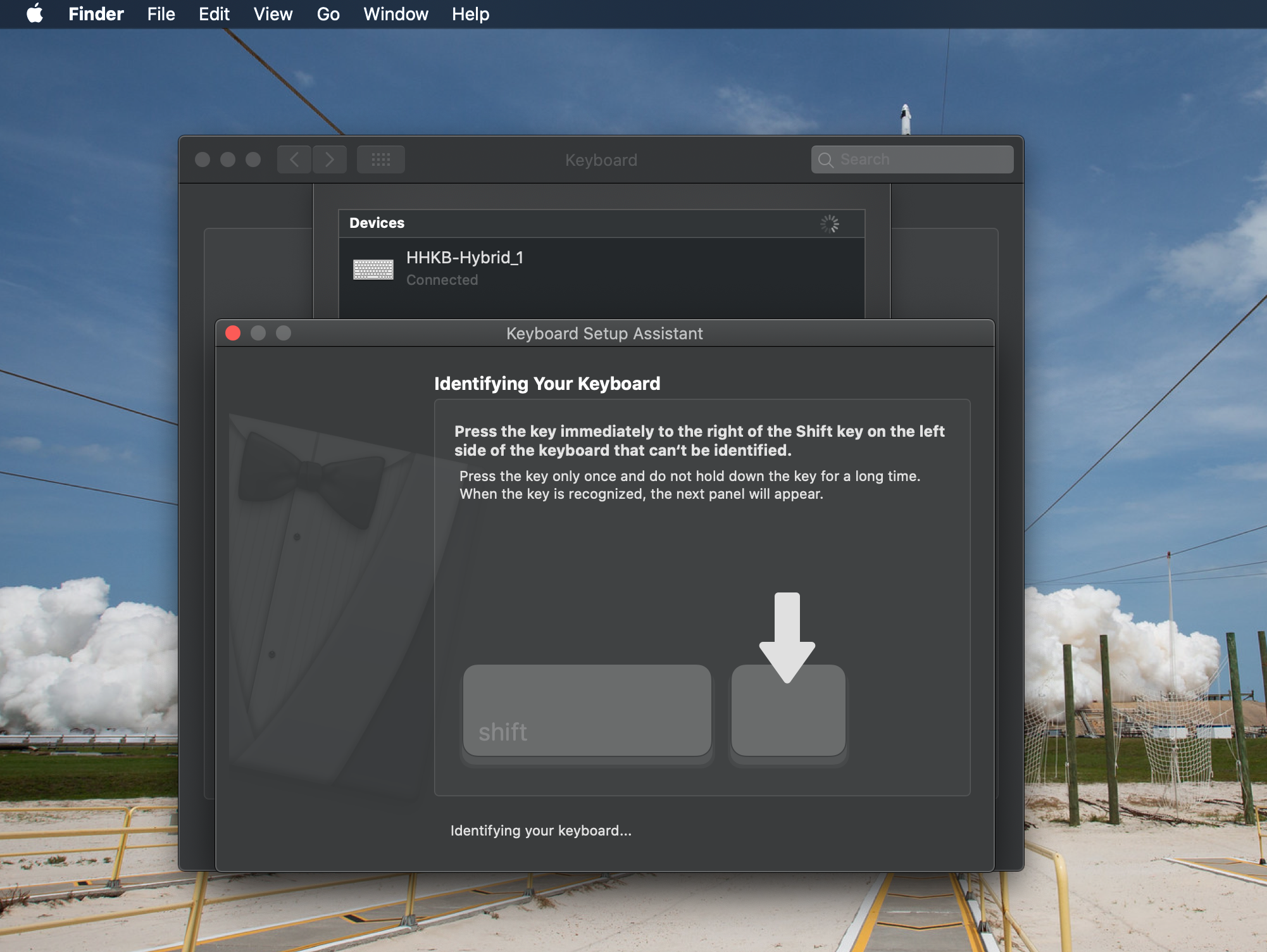This screenshot has width=1267, height=952.
Task: Open the Help menu
Action: (470, 14)
